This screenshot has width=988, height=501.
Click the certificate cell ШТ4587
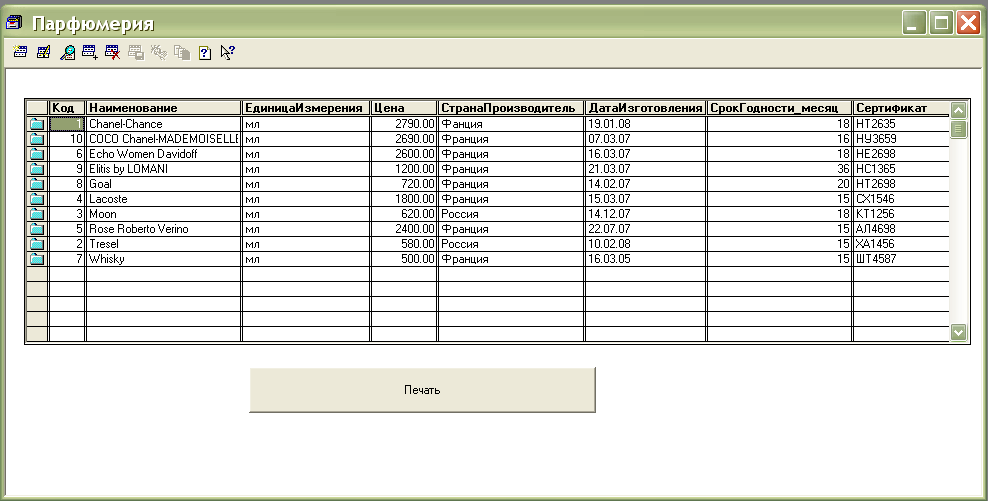[901, 259]
